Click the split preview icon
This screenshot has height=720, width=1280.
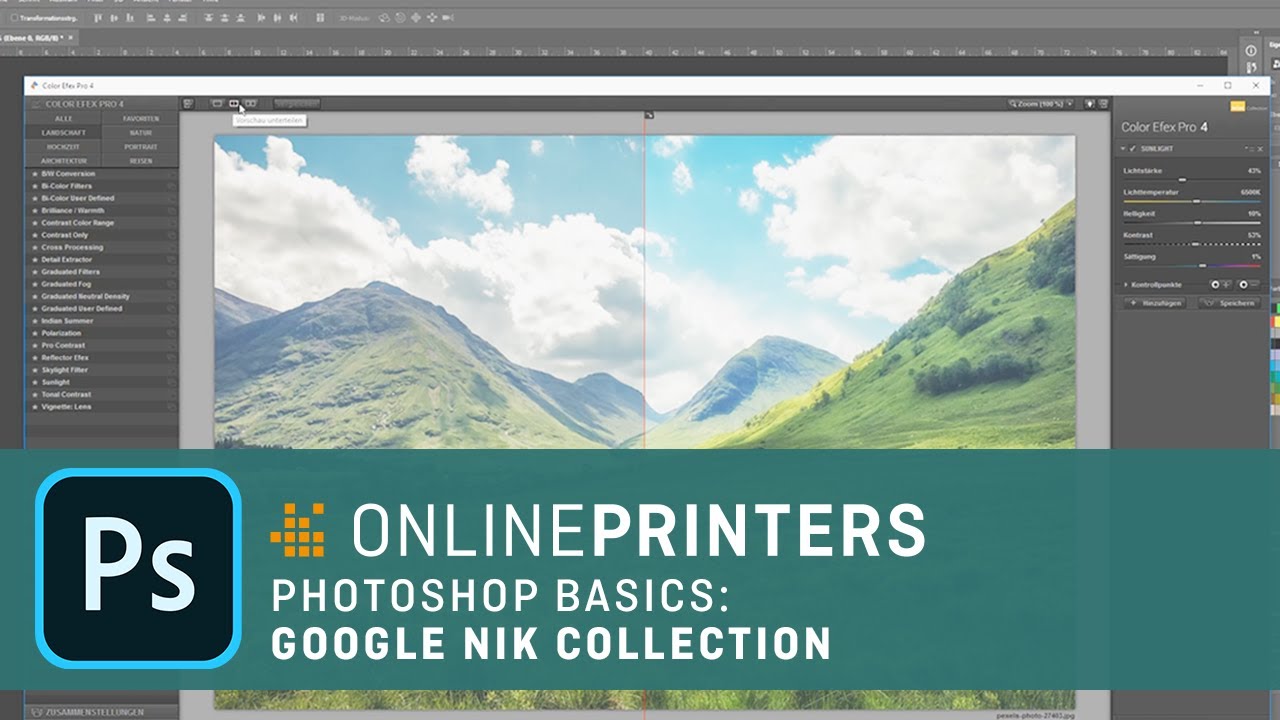click(x=234, y=103)
